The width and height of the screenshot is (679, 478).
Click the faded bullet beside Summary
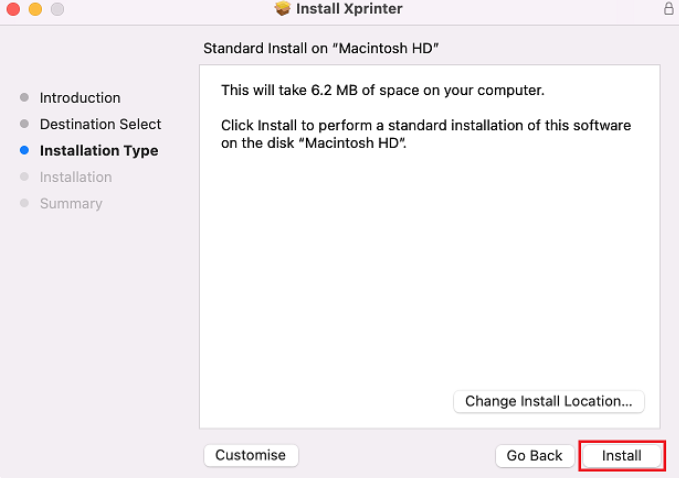(25, 203)
